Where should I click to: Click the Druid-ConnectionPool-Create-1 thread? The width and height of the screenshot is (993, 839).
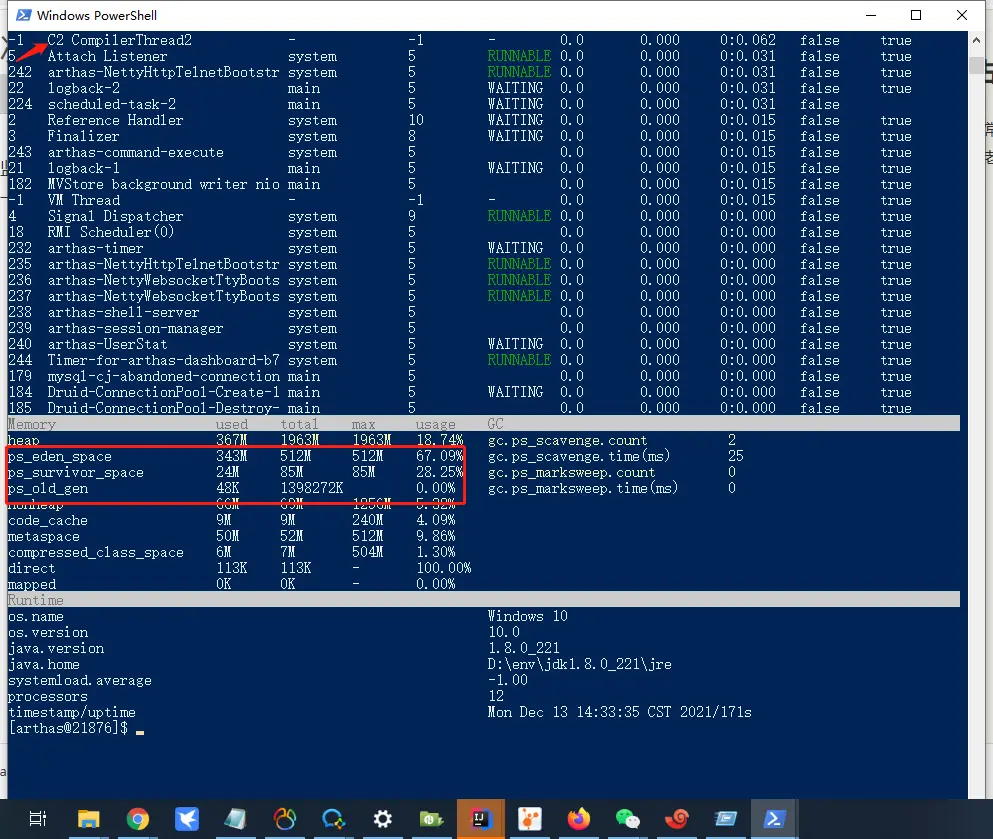pos(163,393)
